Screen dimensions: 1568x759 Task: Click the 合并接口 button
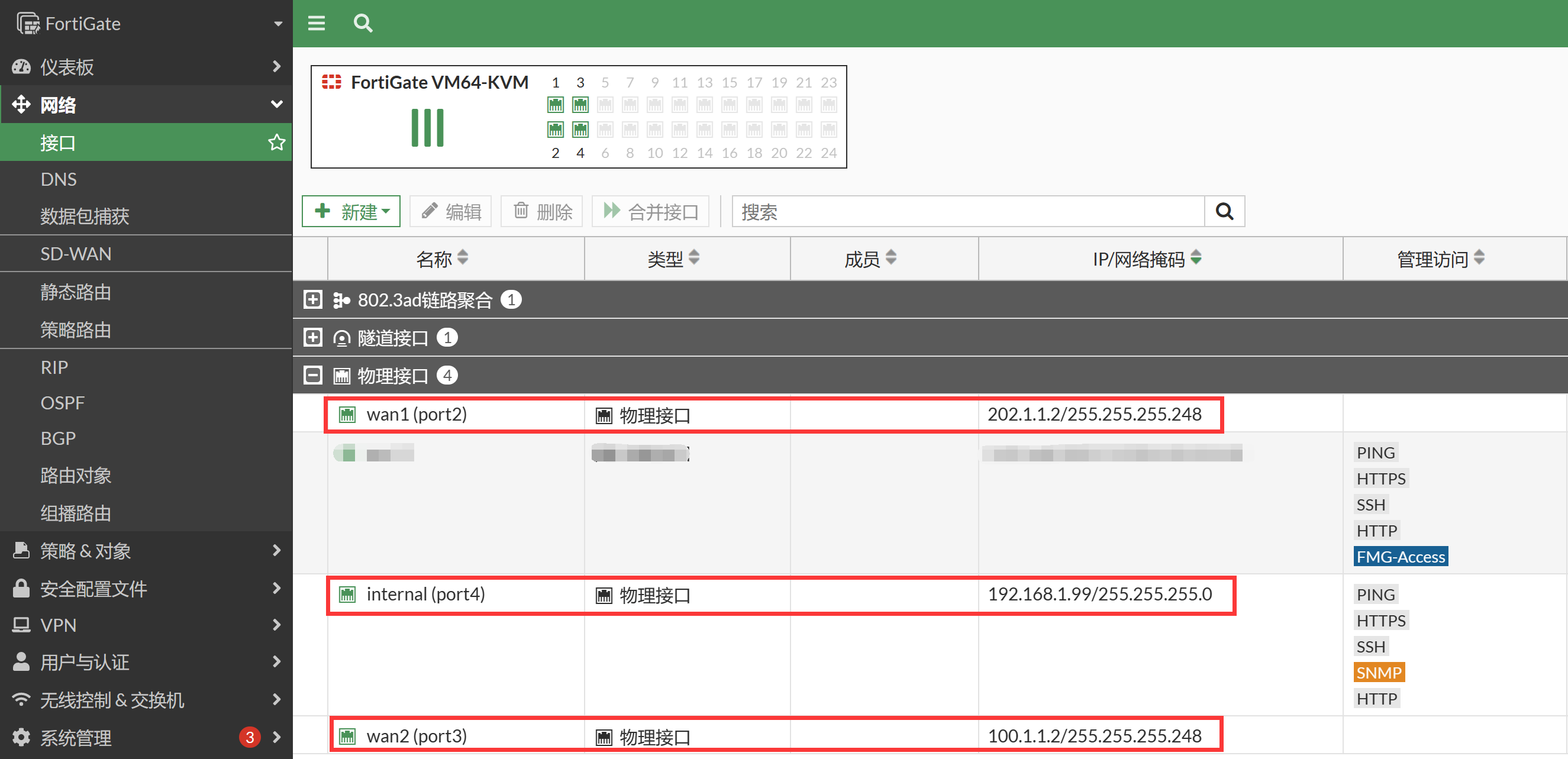(651, 211)
